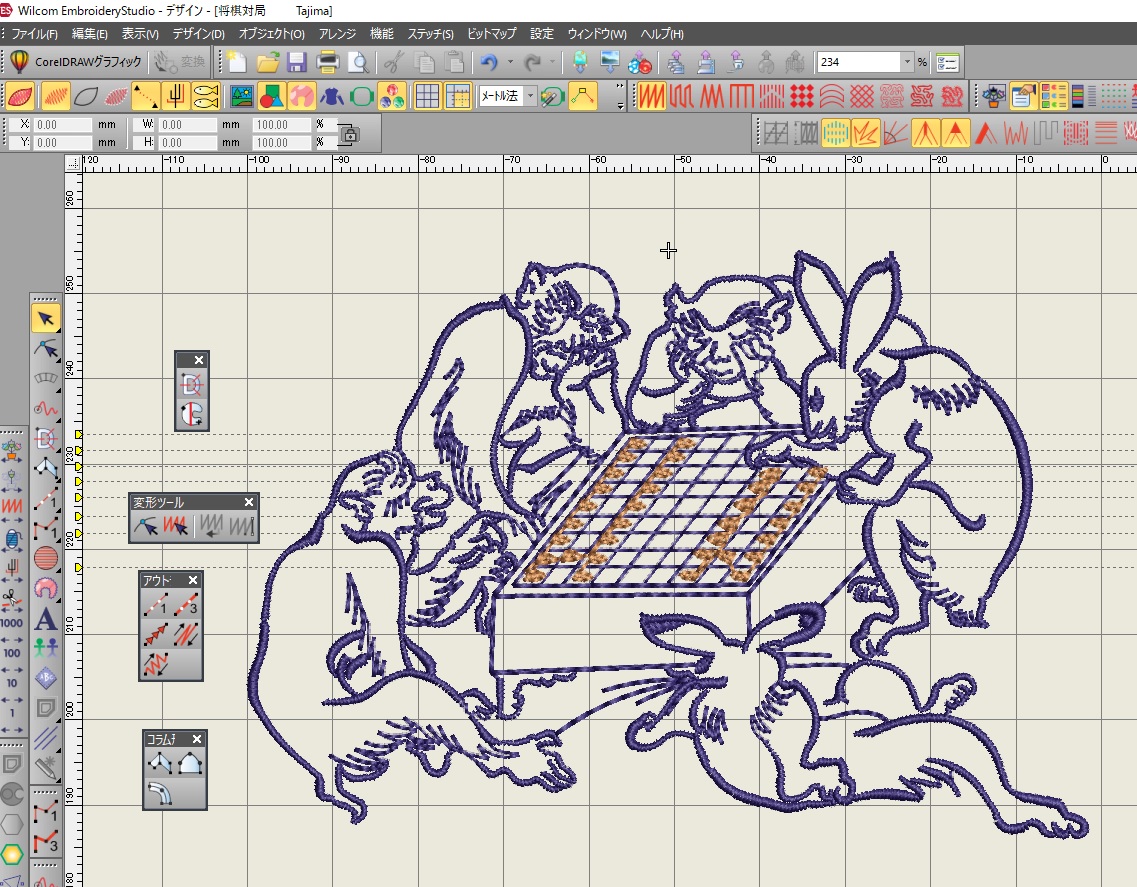The height and width of the screenshot is (887, 1137).
Task: Print the design with the printer icon
Action: 327,62
